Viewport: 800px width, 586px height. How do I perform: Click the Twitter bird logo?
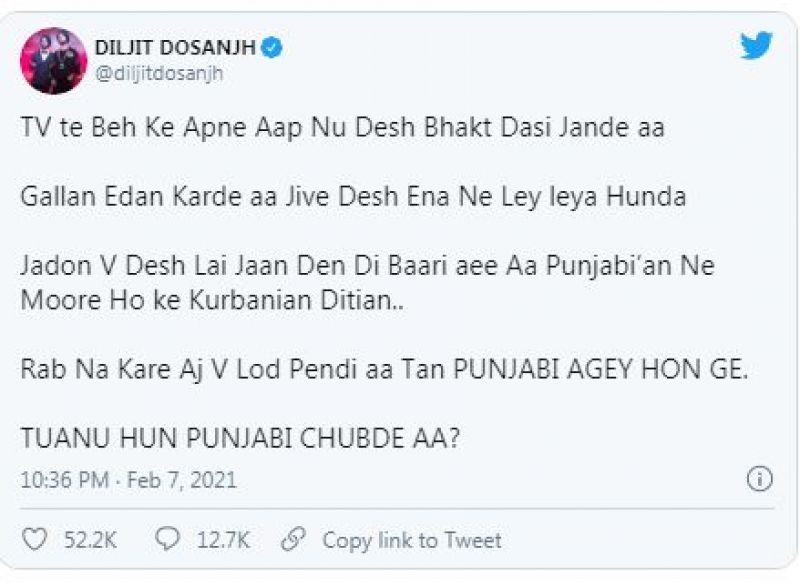click(756, 46)
